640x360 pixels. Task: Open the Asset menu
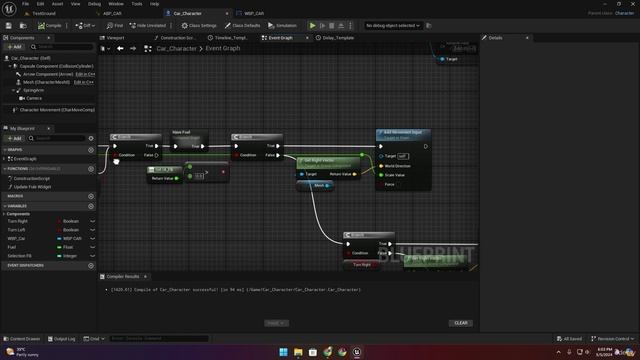[58, 4]
